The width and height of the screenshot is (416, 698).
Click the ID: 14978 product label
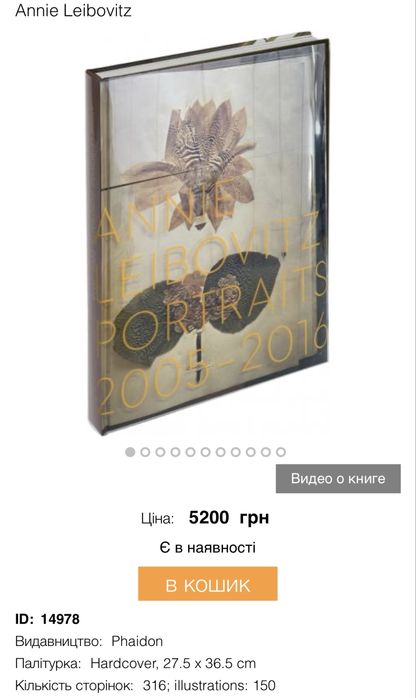[48, 619]
